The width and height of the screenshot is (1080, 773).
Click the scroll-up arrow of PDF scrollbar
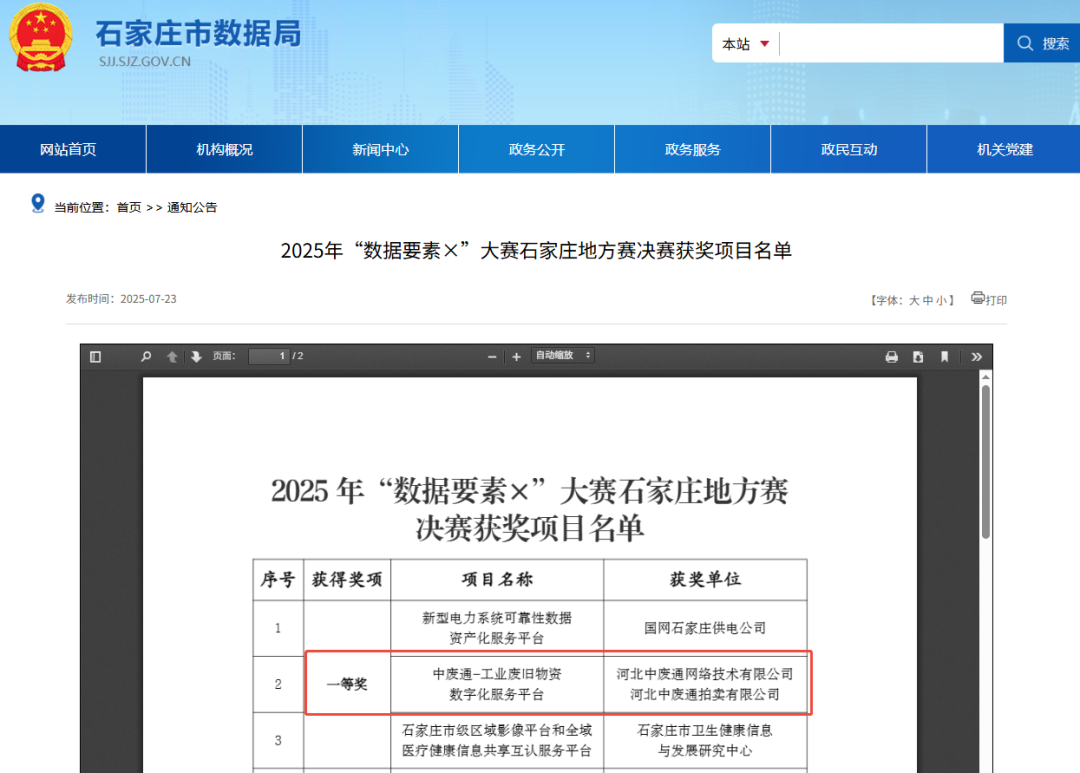986,378
